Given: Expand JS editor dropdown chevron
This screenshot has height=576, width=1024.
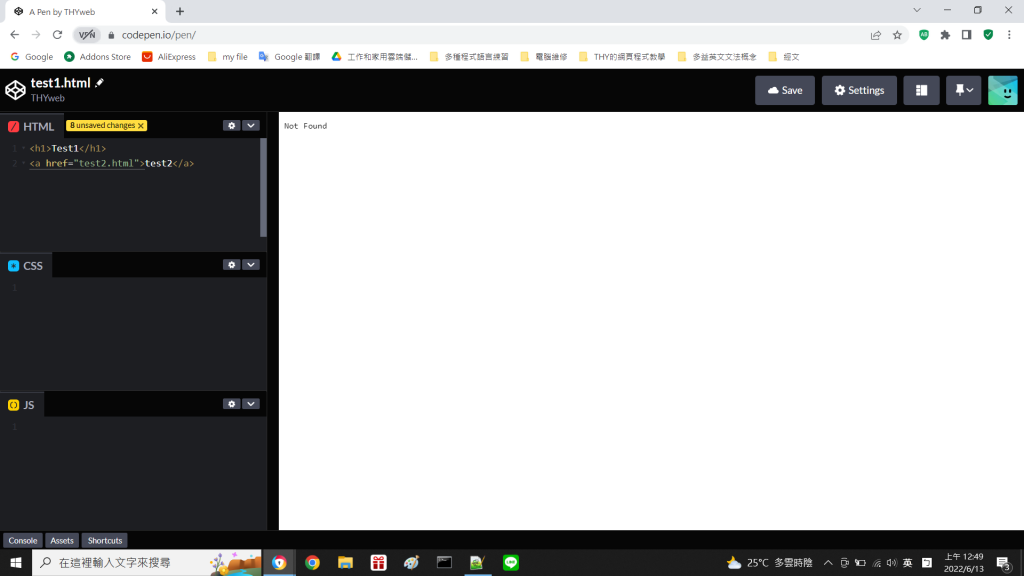Looking at the screenshot, I should click(x=251, y=404).
